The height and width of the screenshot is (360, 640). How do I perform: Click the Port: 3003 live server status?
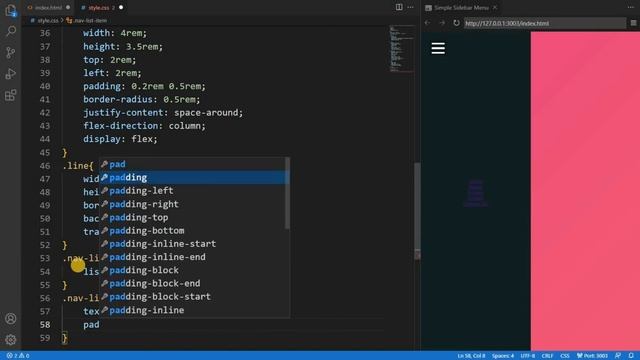point(592,356)
